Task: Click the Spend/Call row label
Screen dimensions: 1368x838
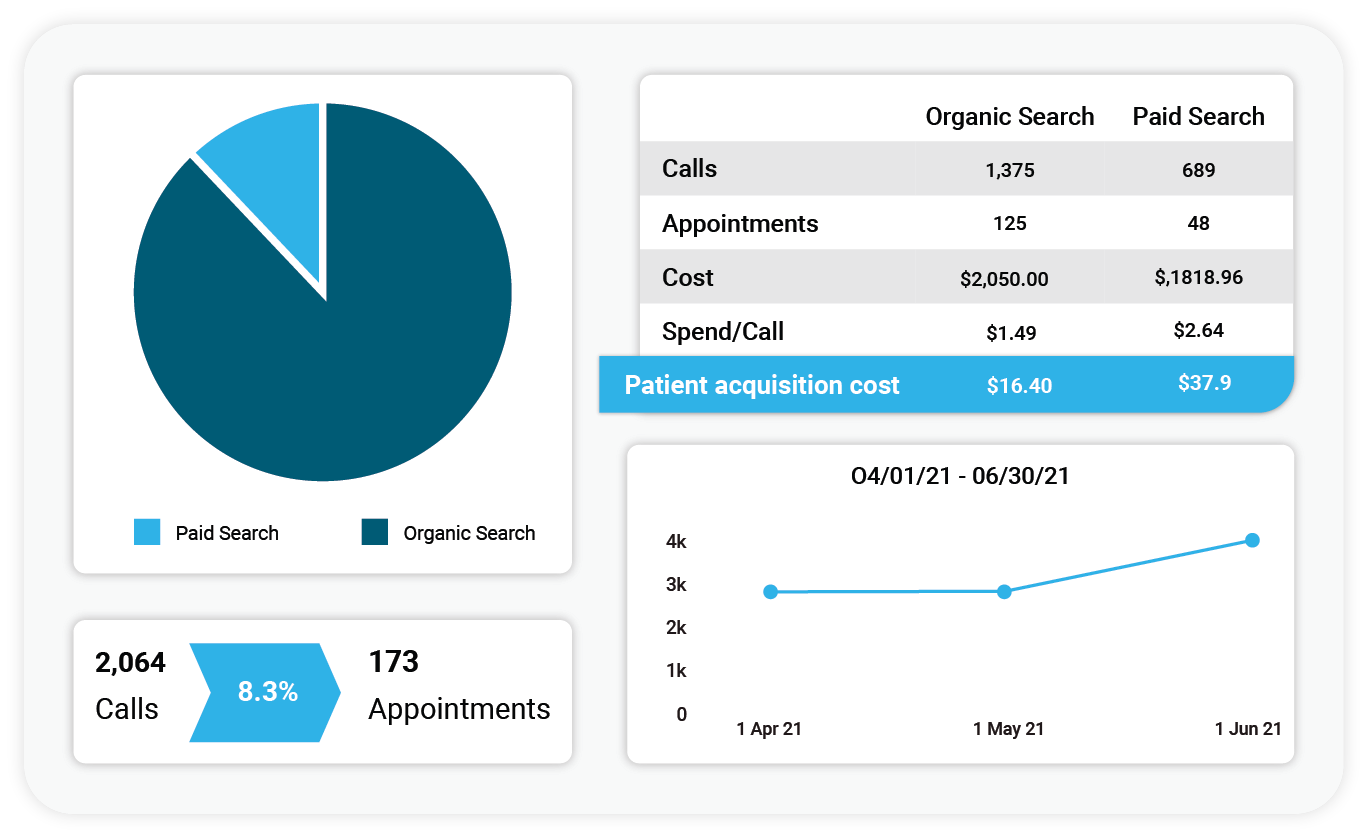Action: coord(722,332)
